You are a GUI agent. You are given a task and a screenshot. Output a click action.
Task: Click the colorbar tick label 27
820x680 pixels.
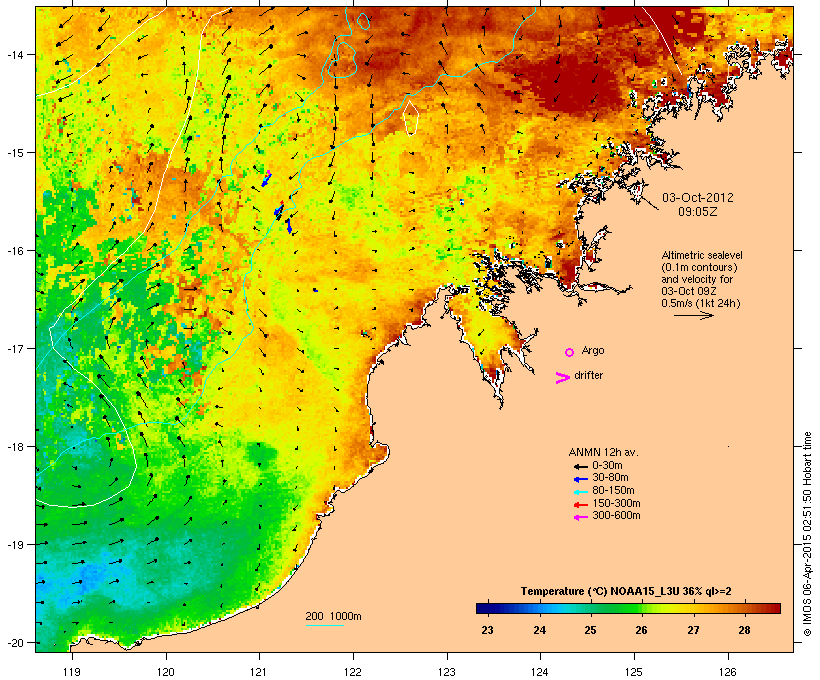coord(693,630)
